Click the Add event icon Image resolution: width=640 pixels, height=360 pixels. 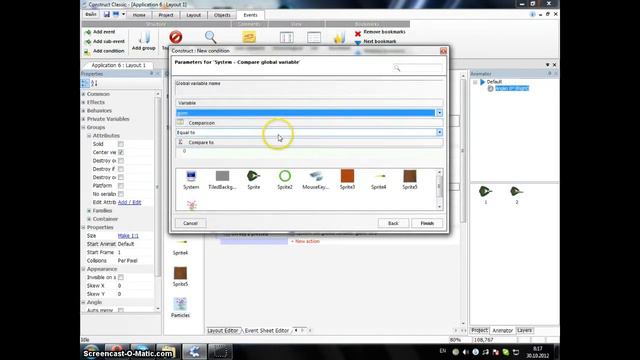coord(87,32)
